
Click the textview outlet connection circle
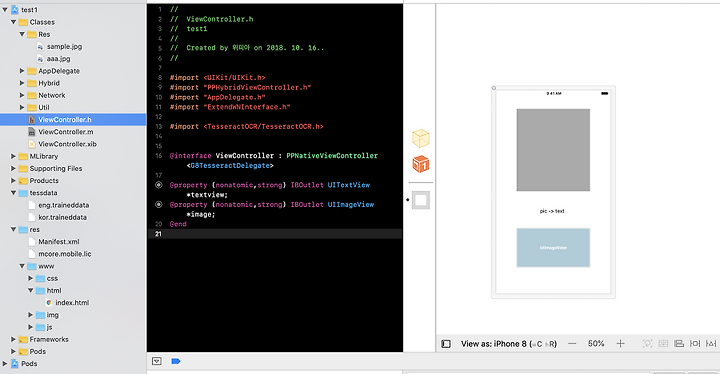(x=158, y=185)
